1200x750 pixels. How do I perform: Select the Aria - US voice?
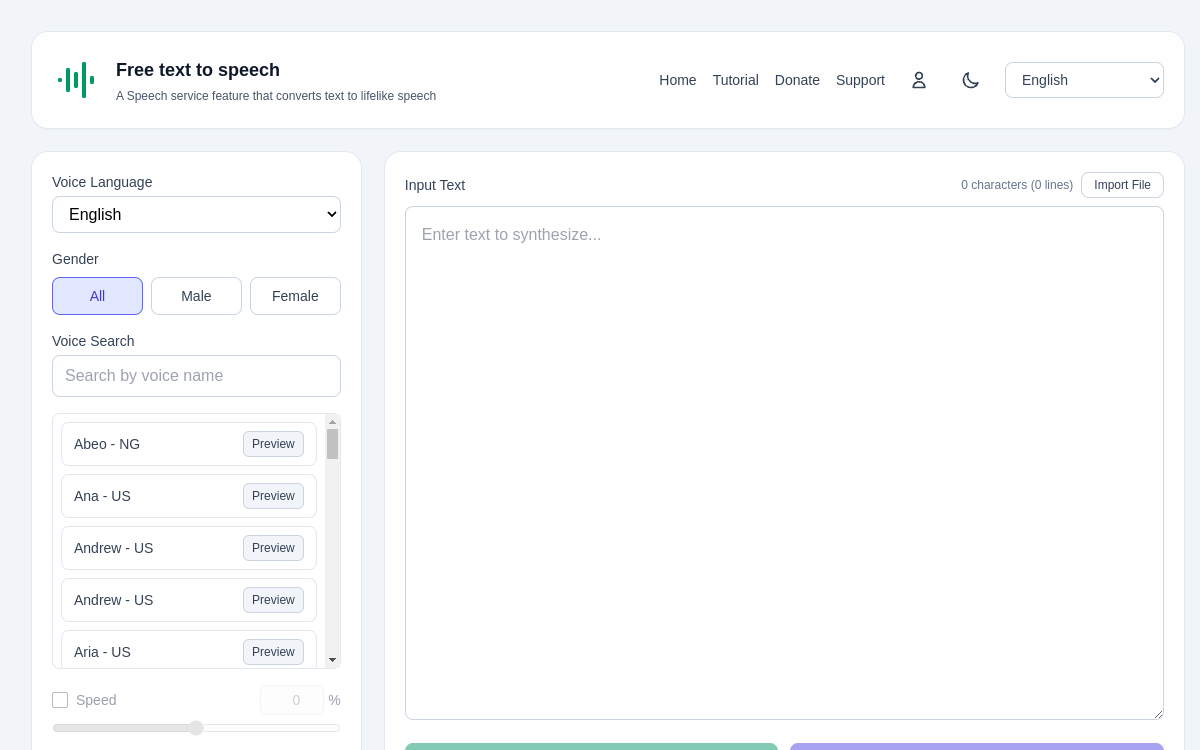pyautogui.click(x=189, y=650)
